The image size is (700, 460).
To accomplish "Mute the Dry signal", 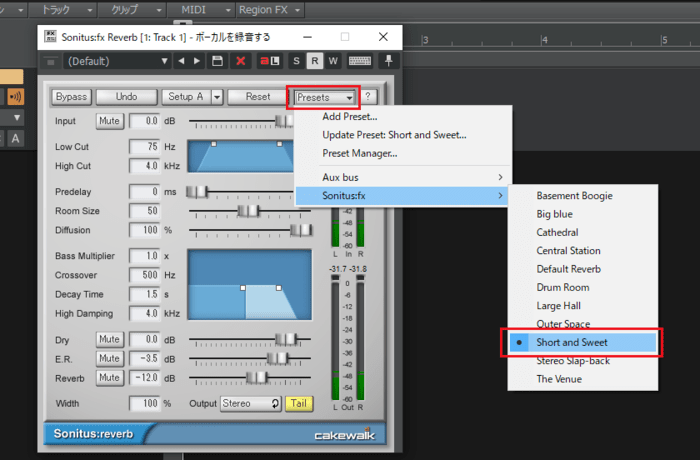I will pyautogui.click(x=109, y=339).
